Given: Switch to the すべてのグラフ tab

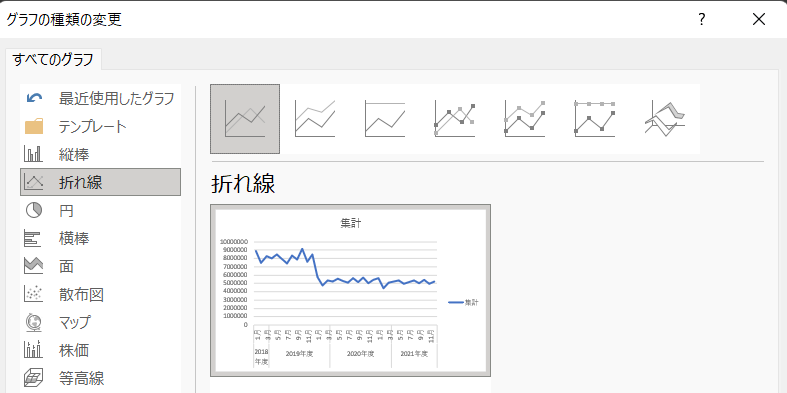Looking at the screenshot, I should (53, 60).
